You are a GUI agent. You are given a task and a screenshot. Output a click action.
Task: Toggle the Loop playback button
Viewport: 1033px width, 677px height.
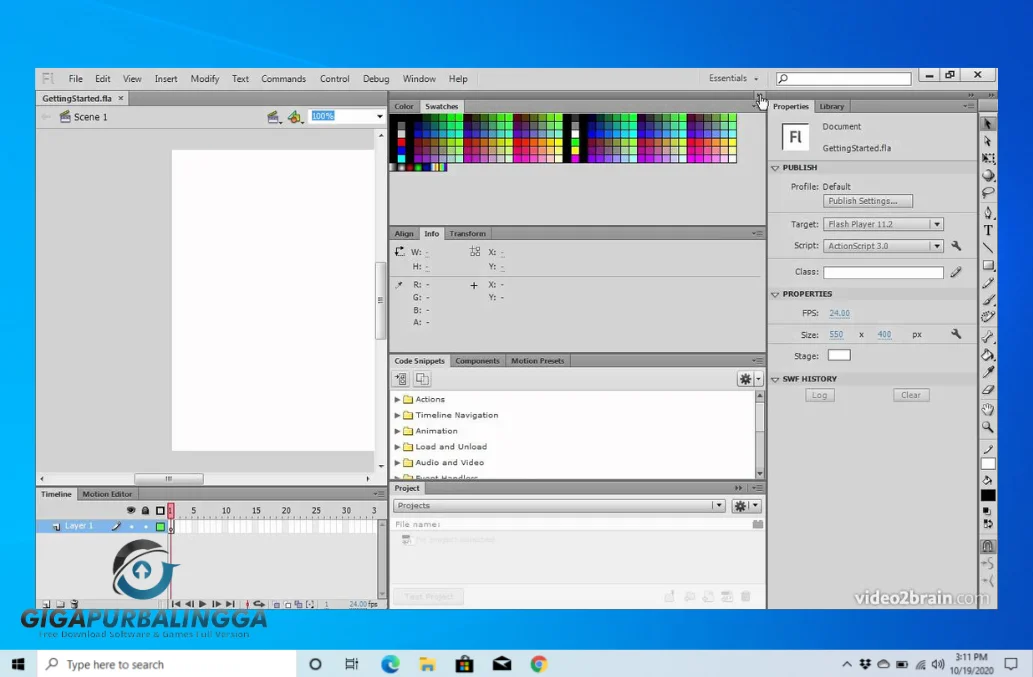click(260, 604)
